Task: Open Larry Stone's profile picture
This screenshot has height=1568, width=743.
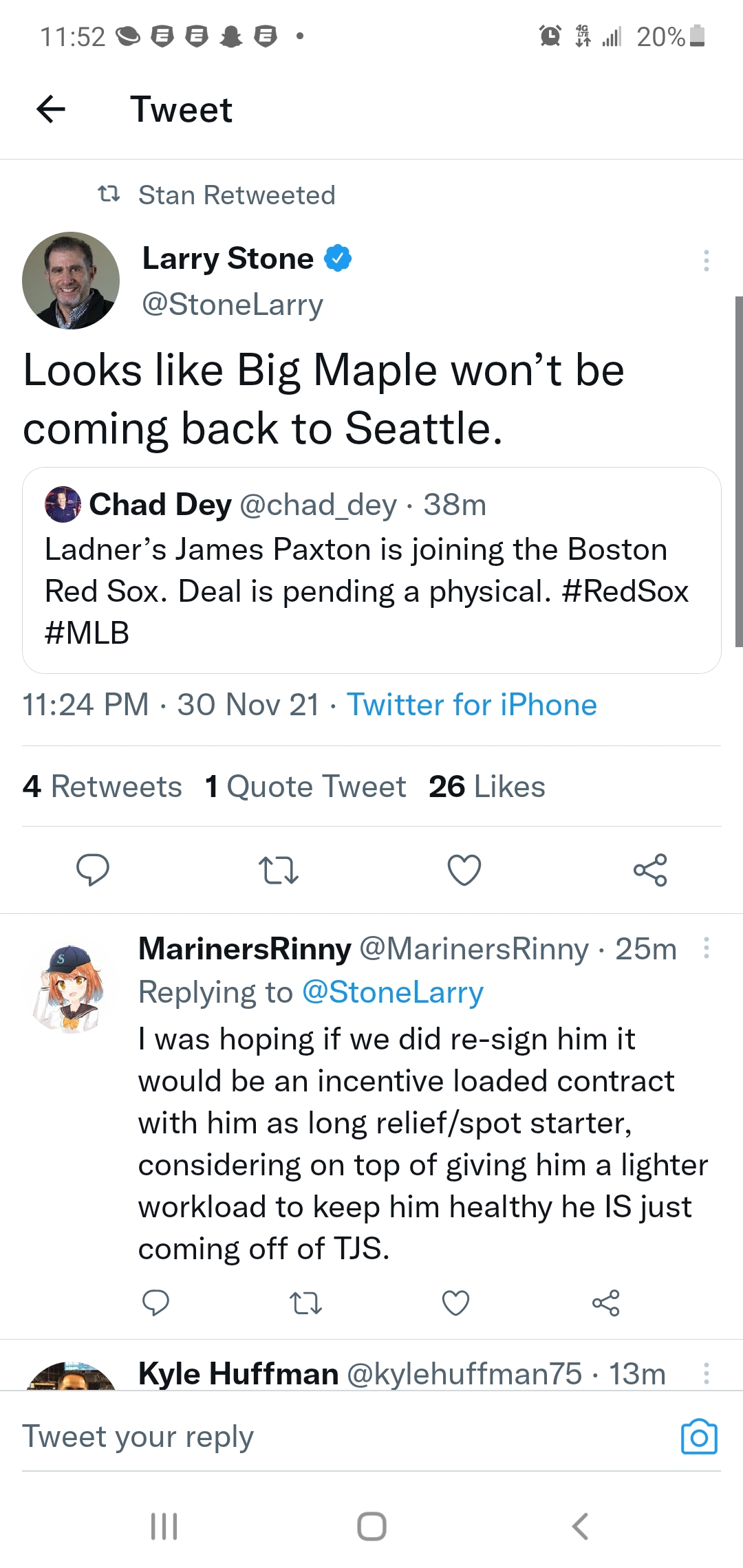Action: [x=71, y=281]
